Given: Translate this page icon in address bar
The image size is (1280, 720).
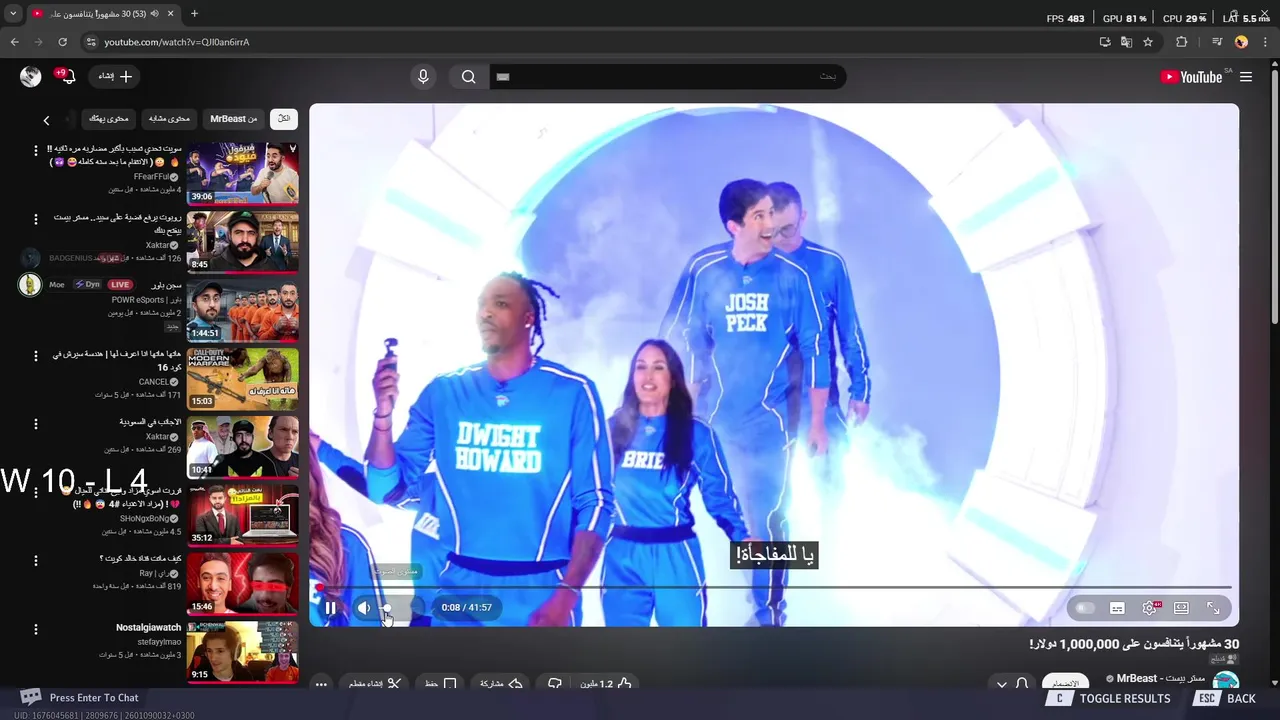Looking at the screenshot, I should tap(1126, 42).
